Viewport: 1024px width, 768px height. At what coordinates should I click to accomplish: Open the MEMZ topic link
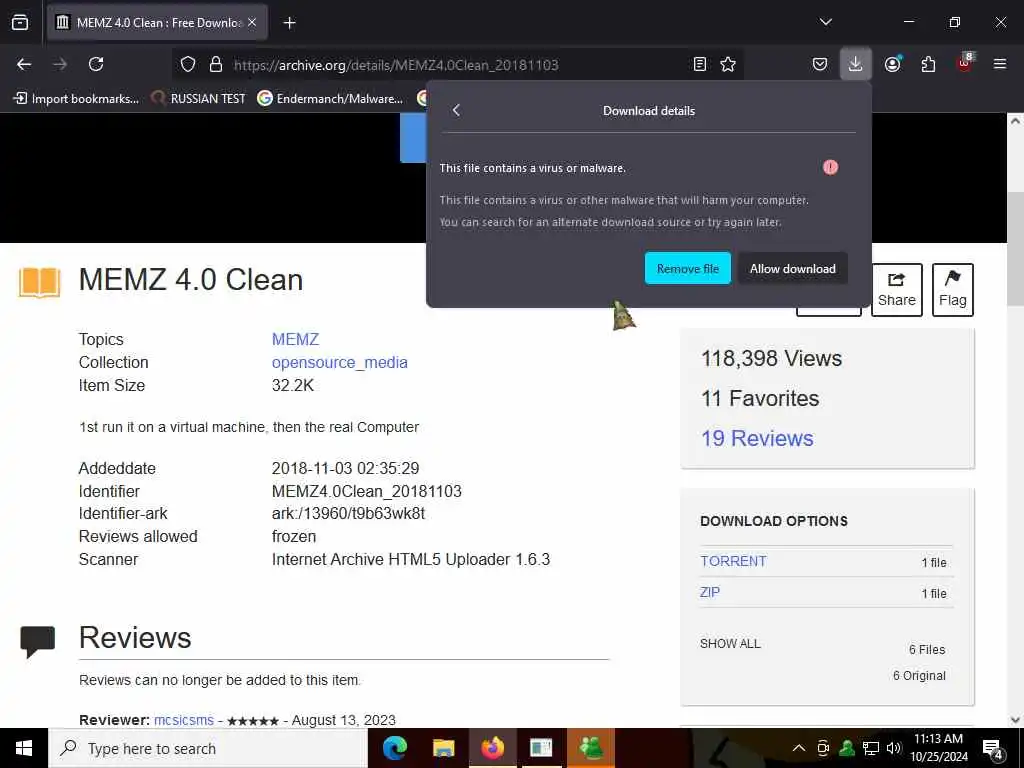point(295,340)
